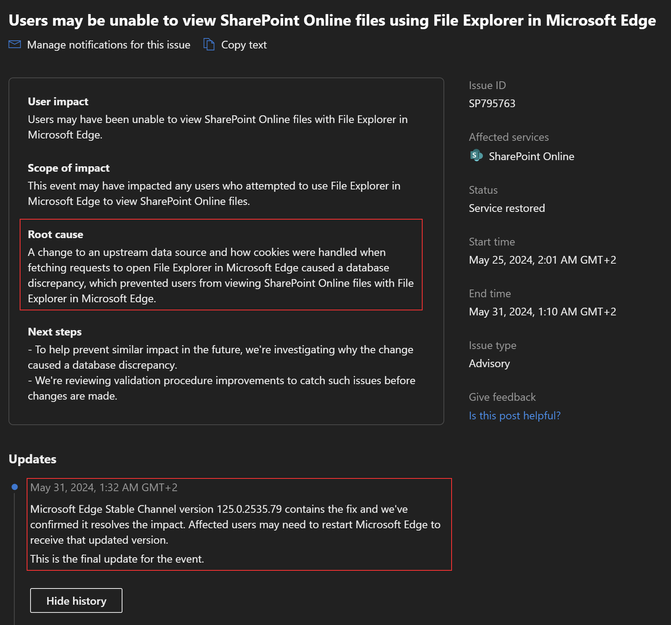The image size is (671, 625).
Task: Click the 'Advisory' issue type value
Action: pyautogui.click(x=489, y=364)
